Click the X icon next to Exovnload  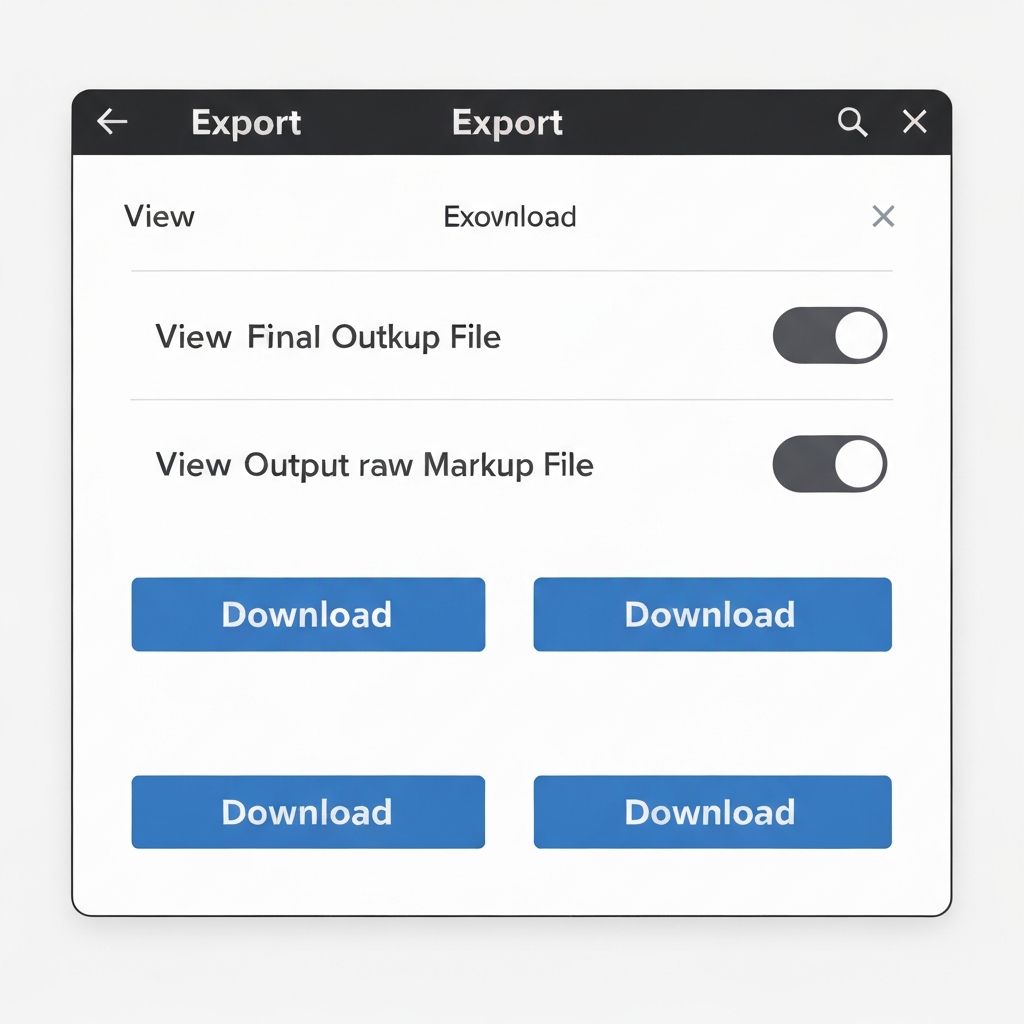(882, 217)
